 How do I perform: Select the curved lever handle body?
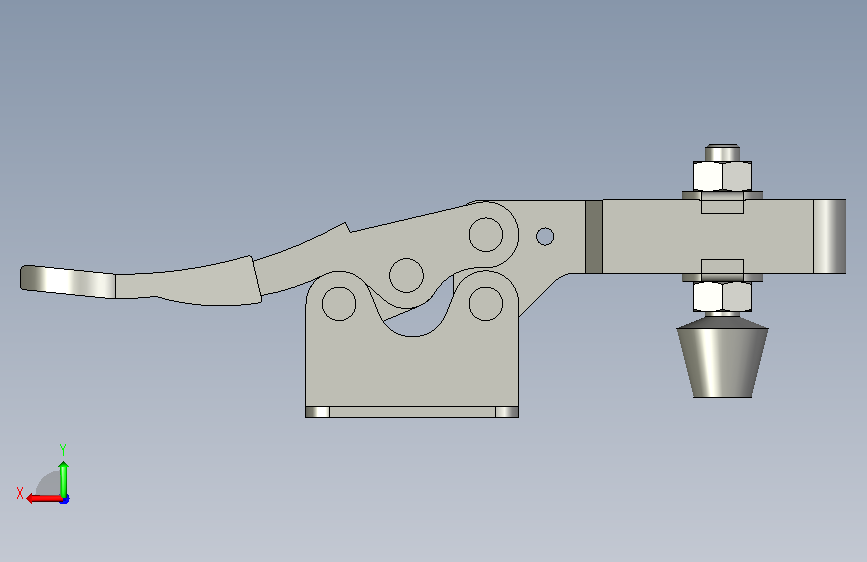pyautogui.click(x=188, y=282)
